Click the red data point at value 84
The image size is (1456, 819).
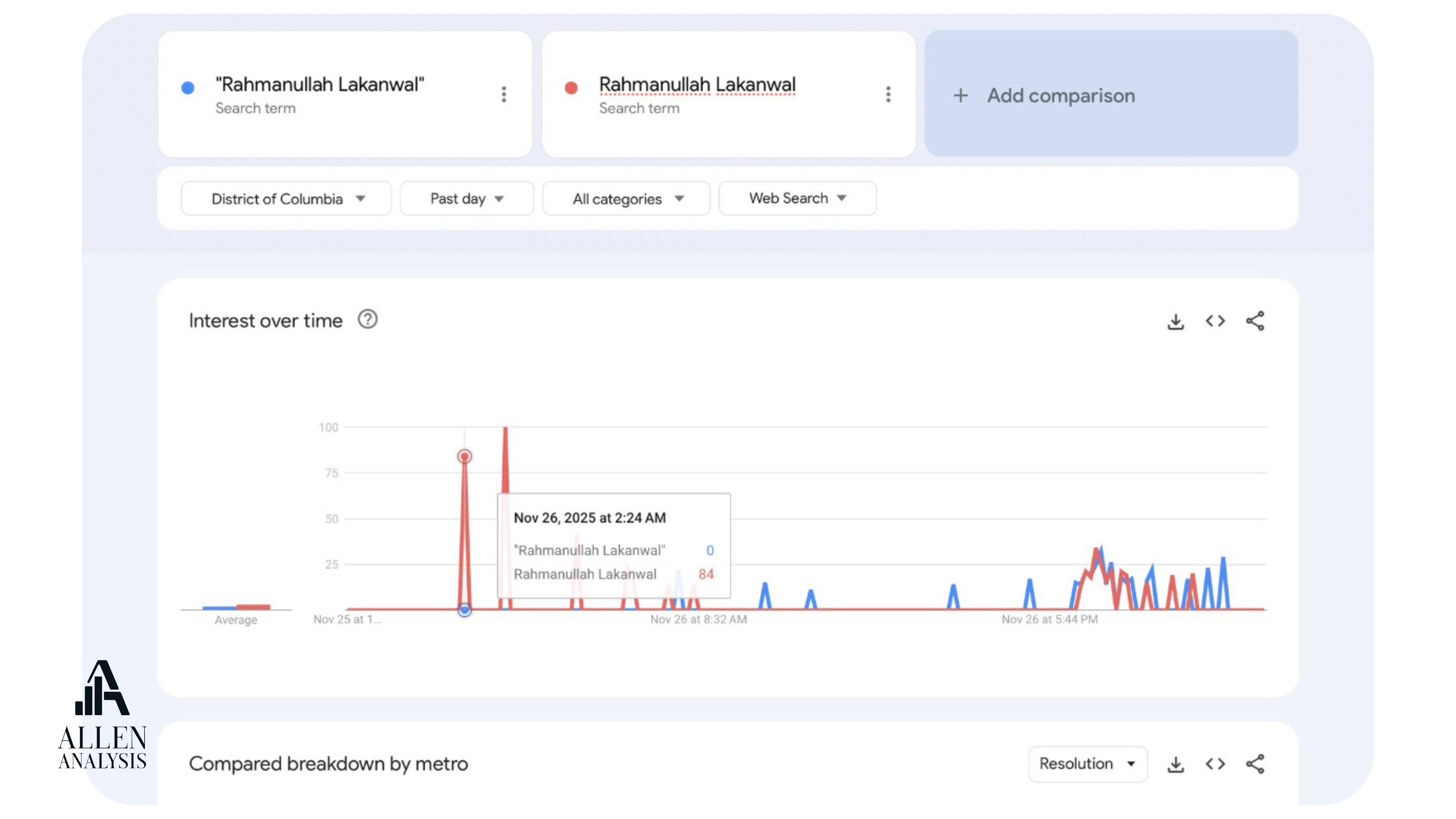465,456
